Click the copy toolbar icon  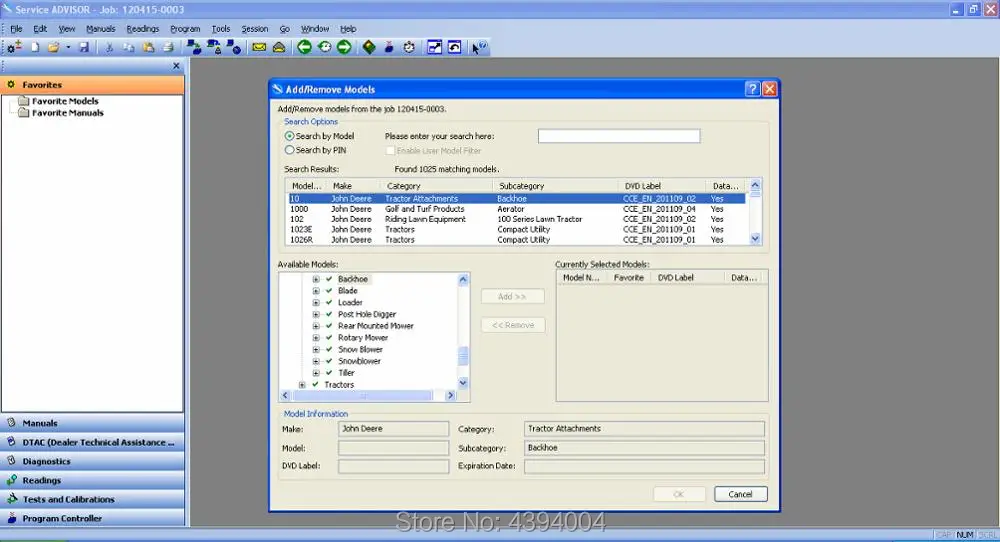(129, 47)
